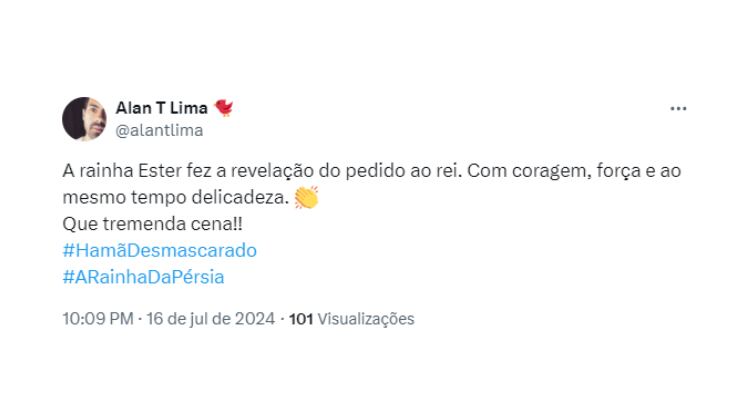Open the Alan T Lima display name
This screenshot has width=747, height=420.
(162, 108)
